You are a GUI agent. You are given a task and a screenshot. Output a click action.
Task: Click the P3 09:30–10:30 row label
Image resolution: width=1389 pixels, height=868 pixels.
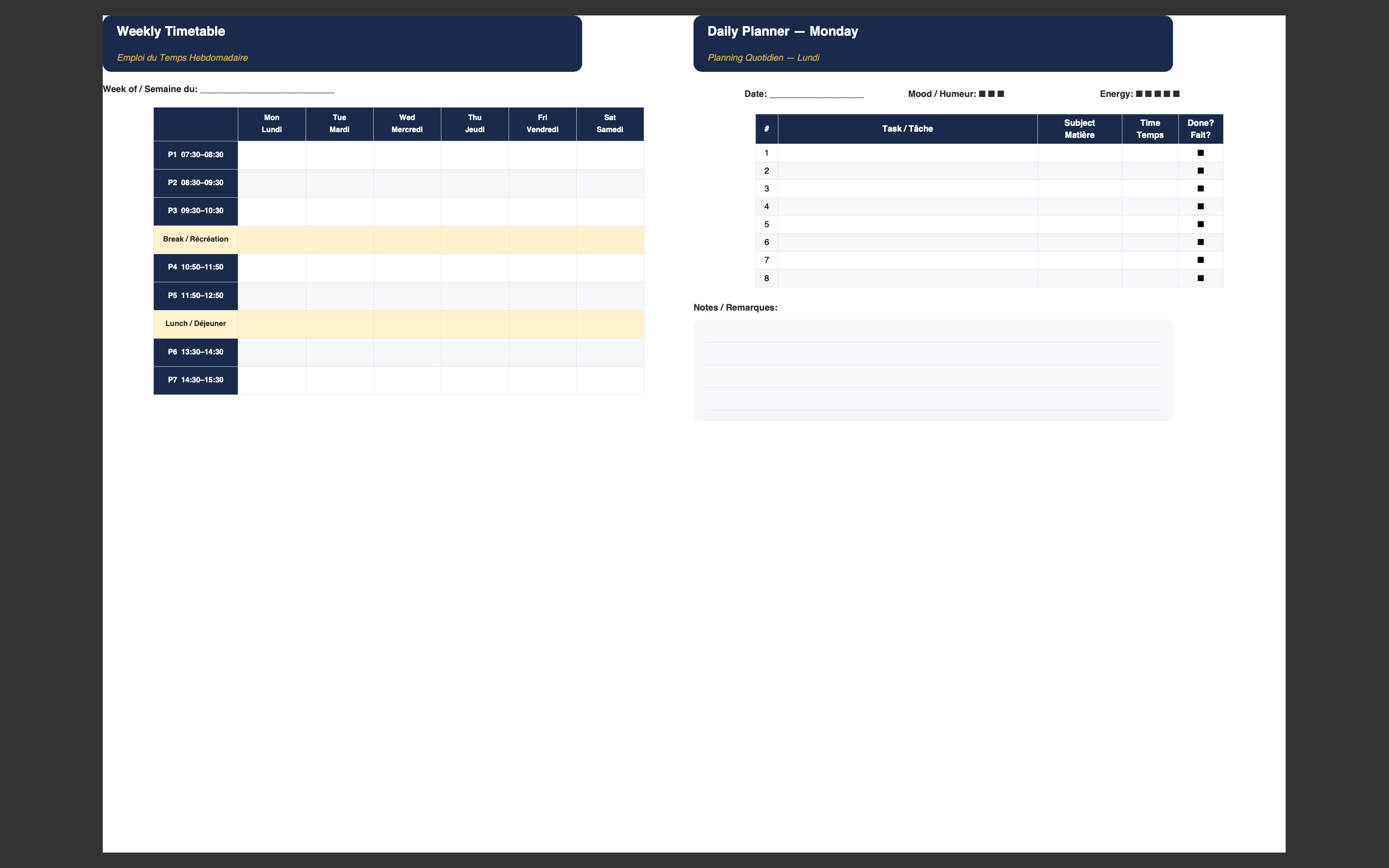coord(196,211)
